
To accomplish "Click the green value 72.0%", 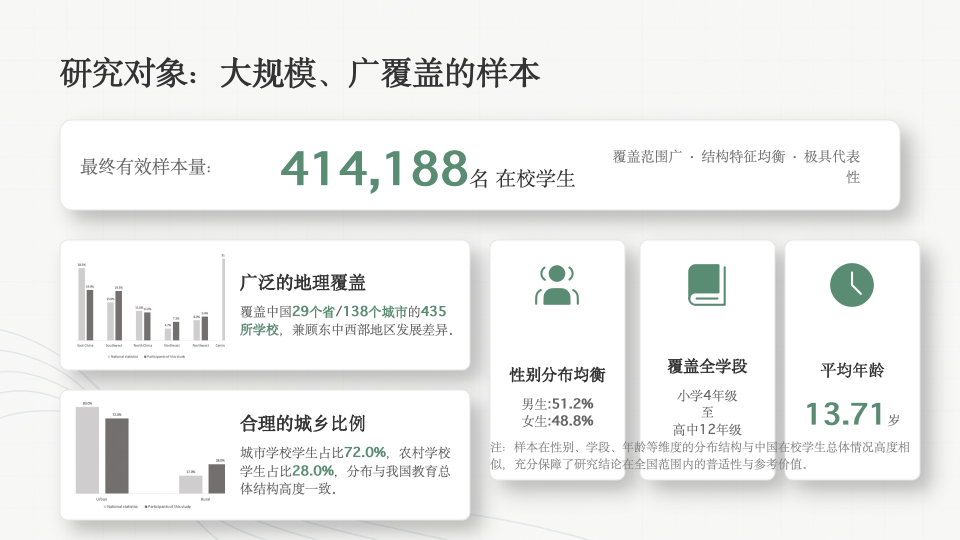I will point(365,452).
